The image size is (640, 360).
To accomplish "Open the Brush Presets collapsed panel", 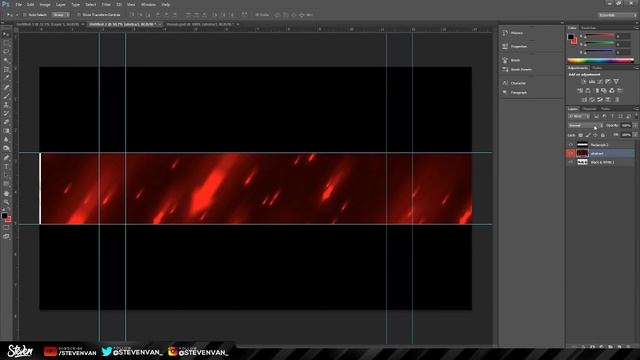I will coord(520,70).
